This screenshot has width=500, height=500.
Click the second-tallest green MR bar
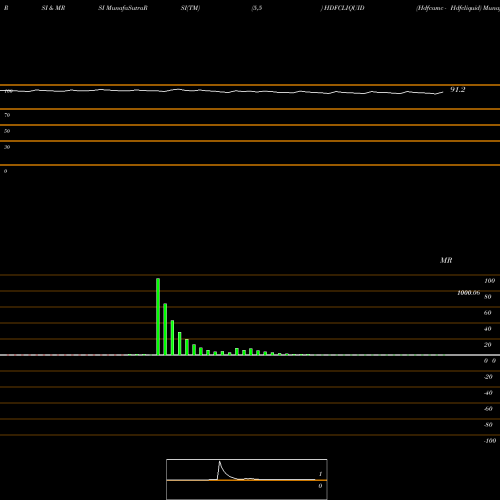click(x=165, y=329)
